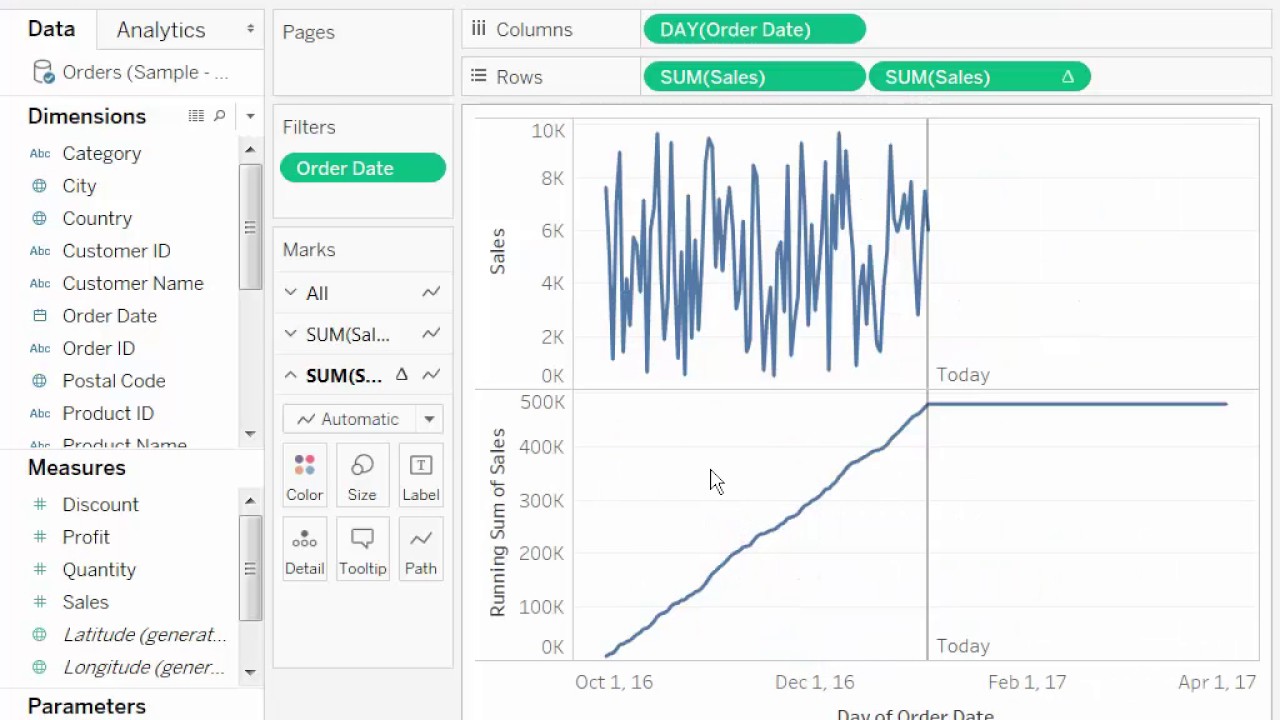Click the Running Sum of Sales axis title
1280x720 pixels.
point(497,522)
